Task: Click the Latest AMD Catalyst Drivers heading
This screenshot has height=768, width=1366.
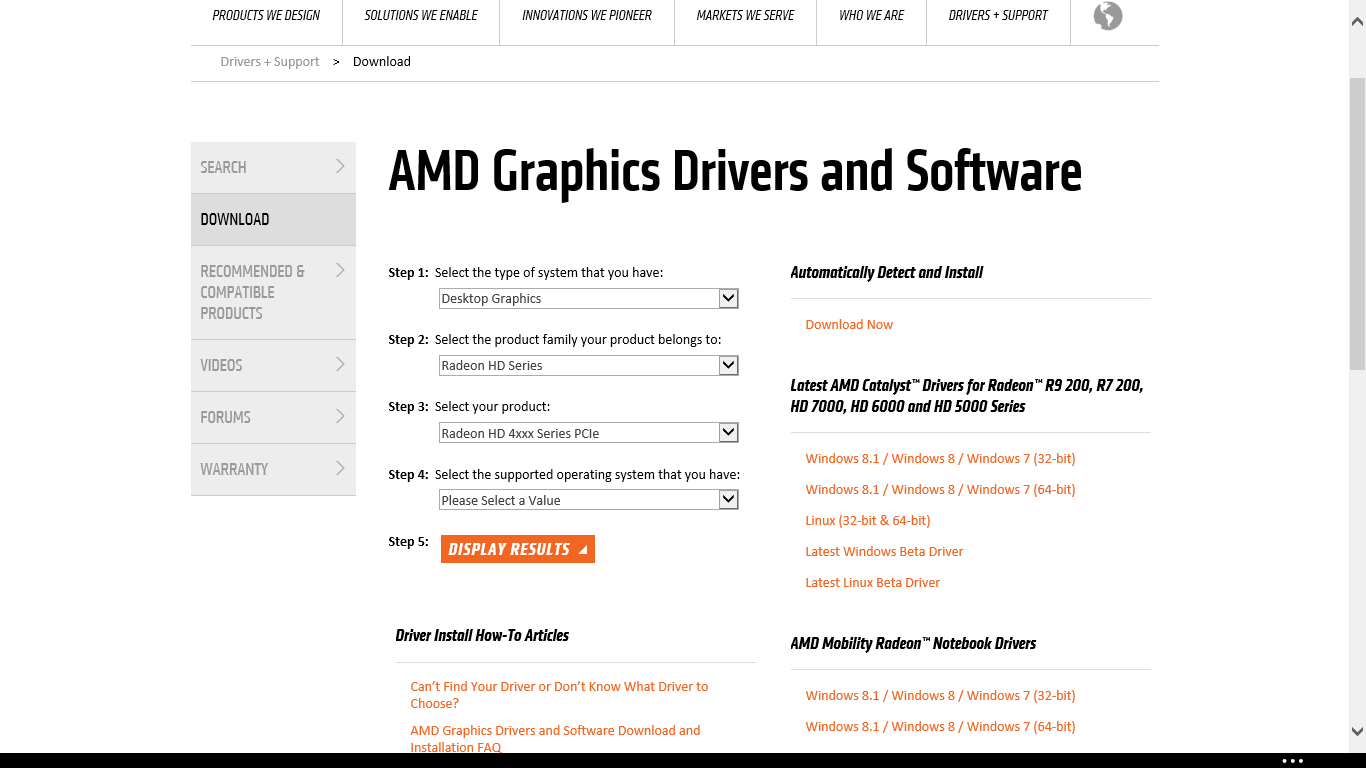Action: tap(967, 396)
